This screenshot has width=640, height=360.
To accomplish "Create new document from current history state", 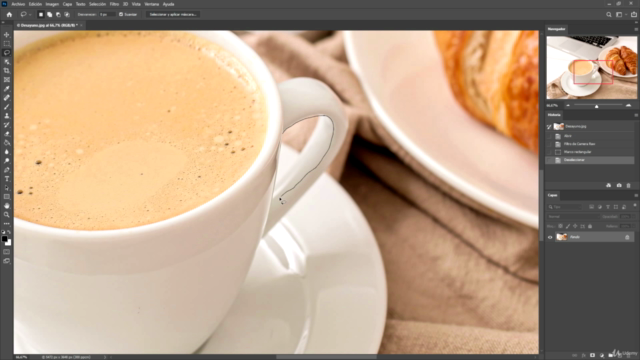I will coord(609,185).
